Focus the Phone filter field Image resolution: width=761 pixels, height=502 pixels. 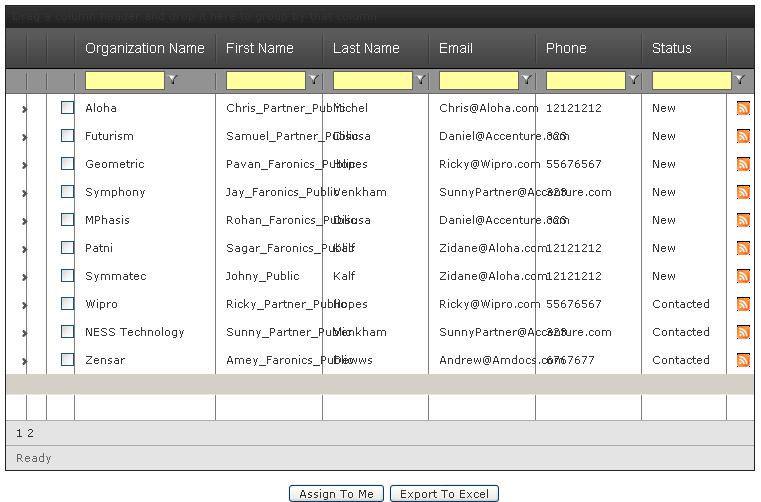pos(586,80)
